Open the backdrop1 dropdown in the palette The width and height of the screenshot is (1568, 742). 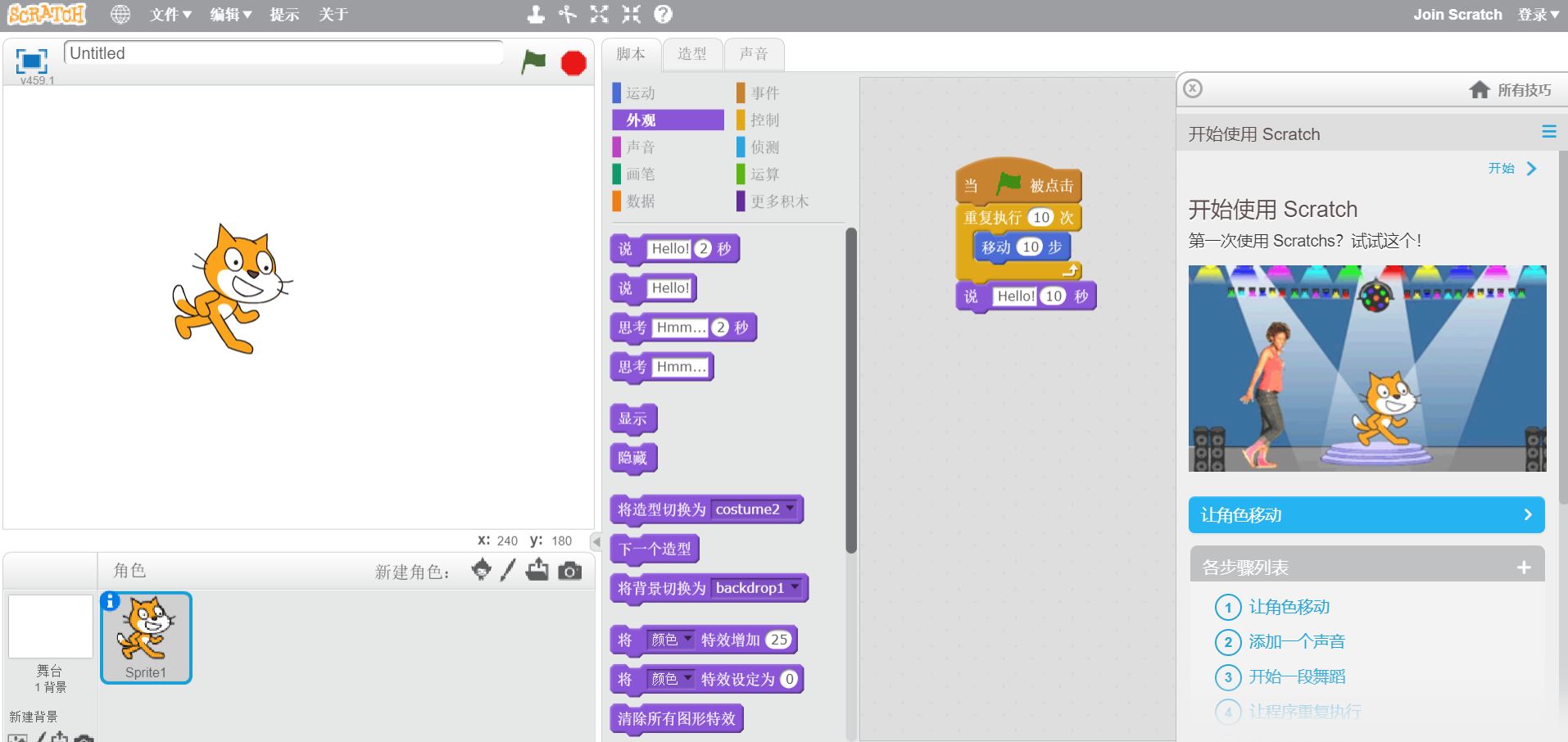pyautogui.click(x=757, y=588)
